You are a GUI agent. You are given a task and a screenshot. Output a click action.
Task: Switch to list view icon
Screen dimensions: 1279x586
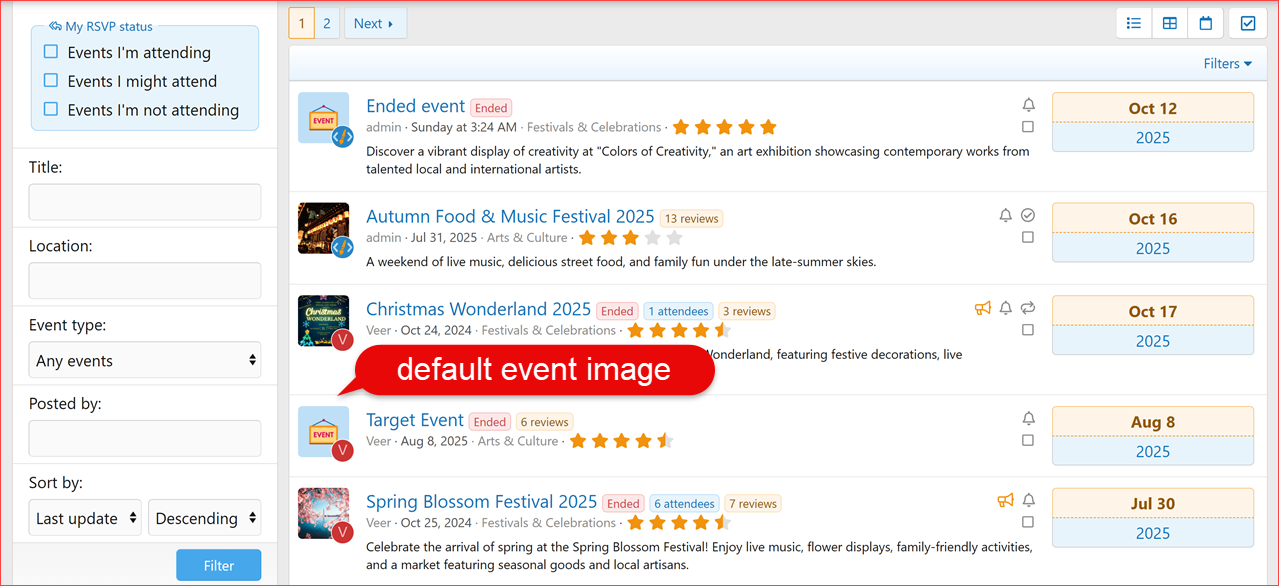(x=1134, y=23)
